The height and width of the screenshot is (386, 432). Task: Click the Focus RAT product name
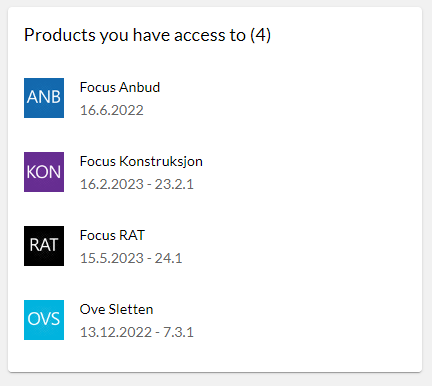tap(112, 235)
